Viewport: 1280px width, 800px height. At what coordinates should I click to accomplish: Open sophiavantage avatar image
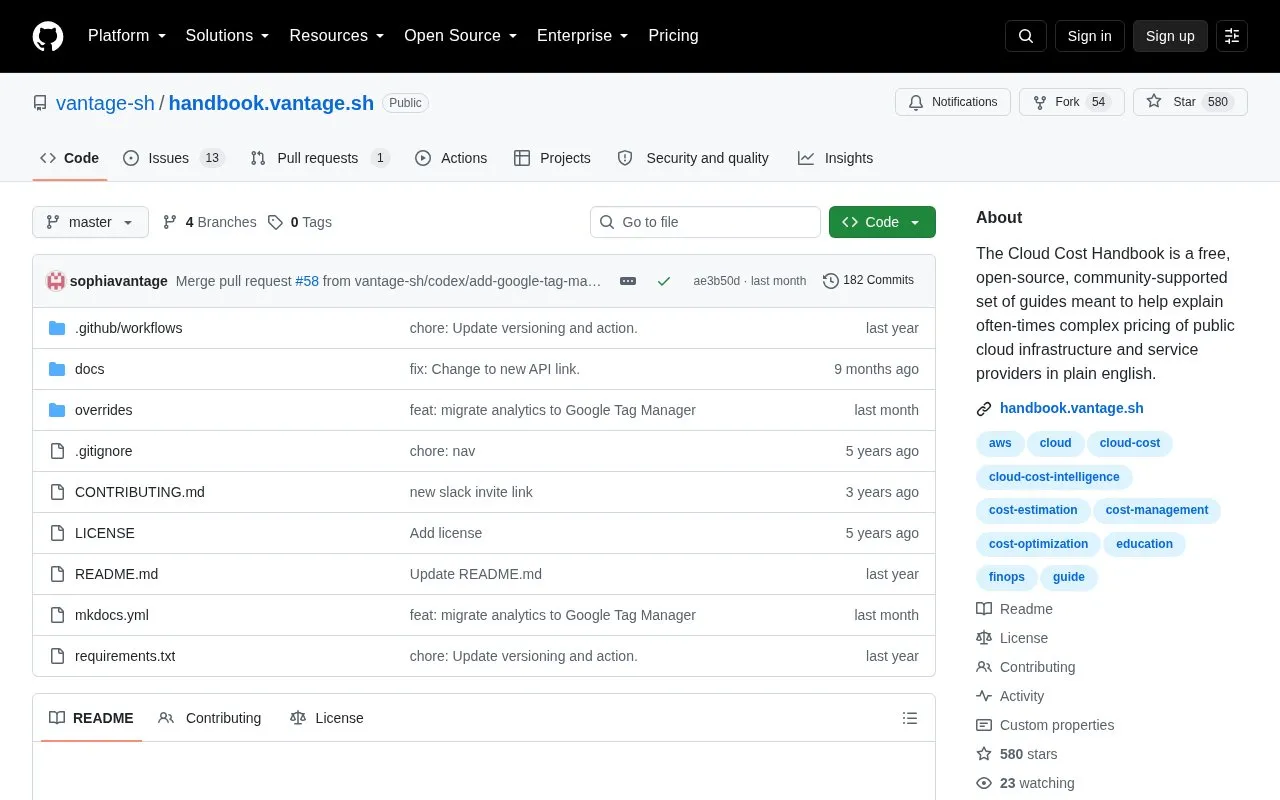[x=56, y=281]
